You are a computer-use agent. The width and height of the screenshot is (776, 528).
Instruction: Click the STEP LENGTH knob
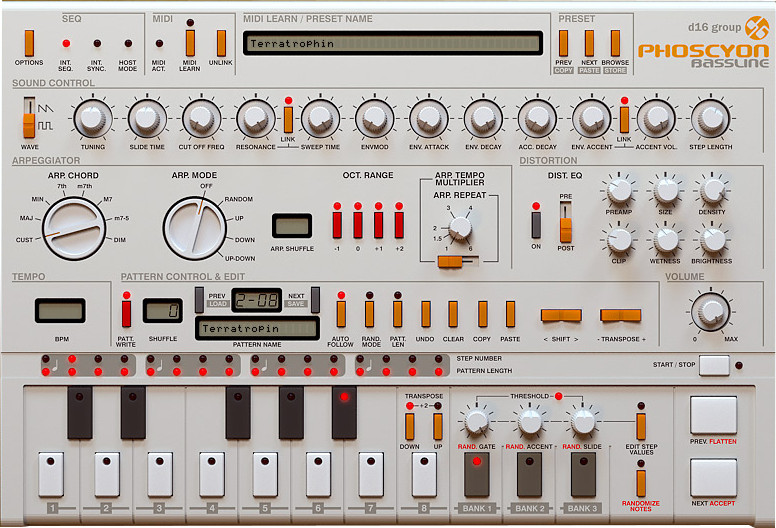pyautogui.click(x=711, y=118)
